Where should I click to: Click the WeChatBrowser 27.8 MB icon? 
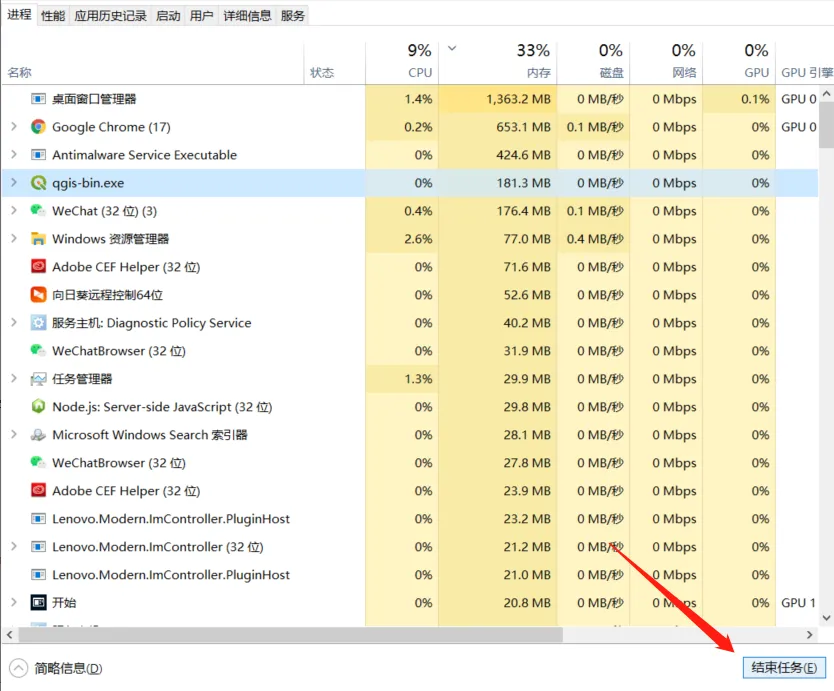pyautogui.click(x=38, y=463)
